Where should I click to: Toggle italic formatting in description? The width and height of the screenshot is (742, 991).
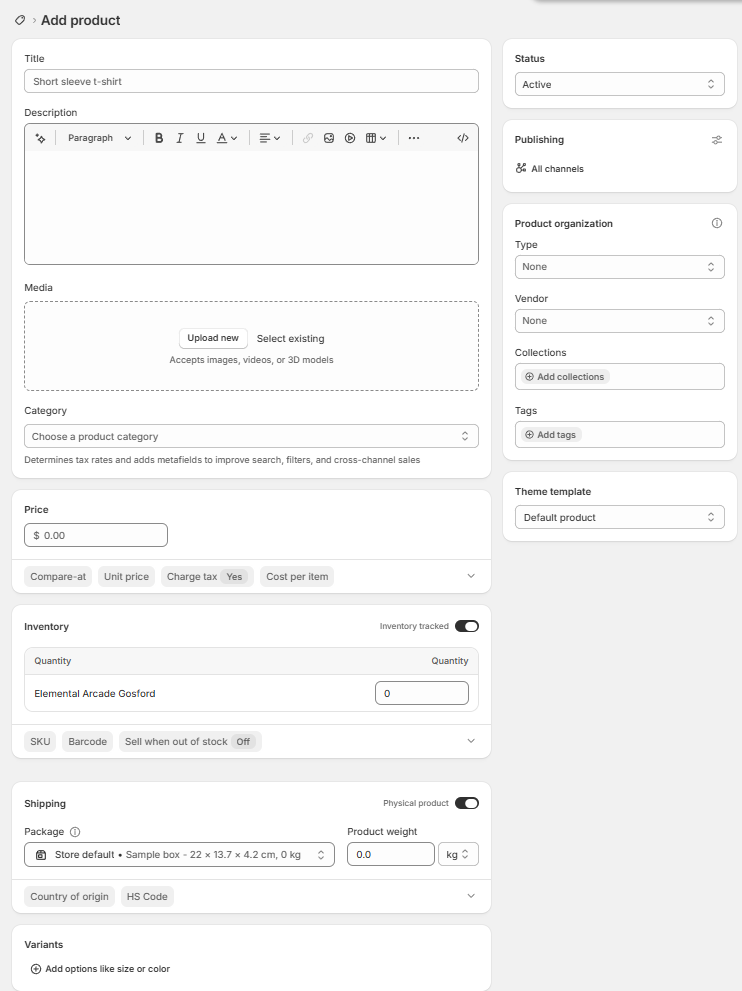(x=179, y=138)
